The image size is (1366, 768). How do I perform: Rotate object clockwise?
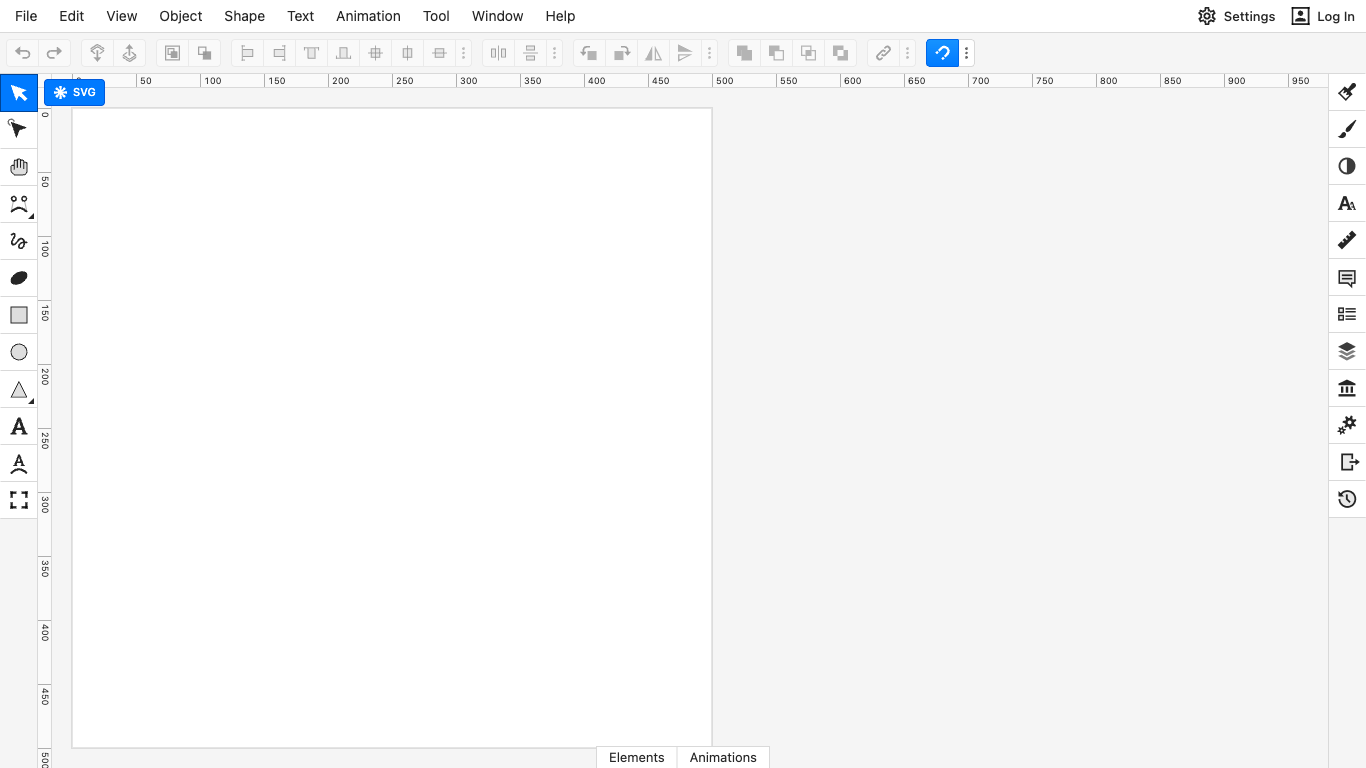[x=621, y=53]
